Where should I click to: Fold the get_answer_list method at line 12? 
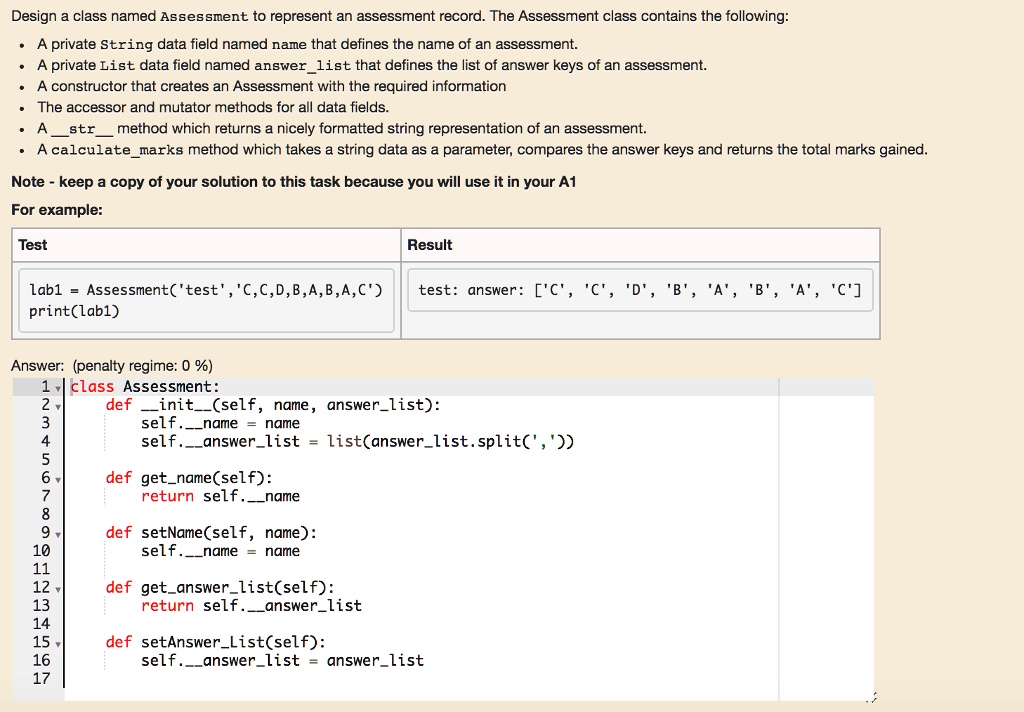pyautogui.click(x=58, y=590)
